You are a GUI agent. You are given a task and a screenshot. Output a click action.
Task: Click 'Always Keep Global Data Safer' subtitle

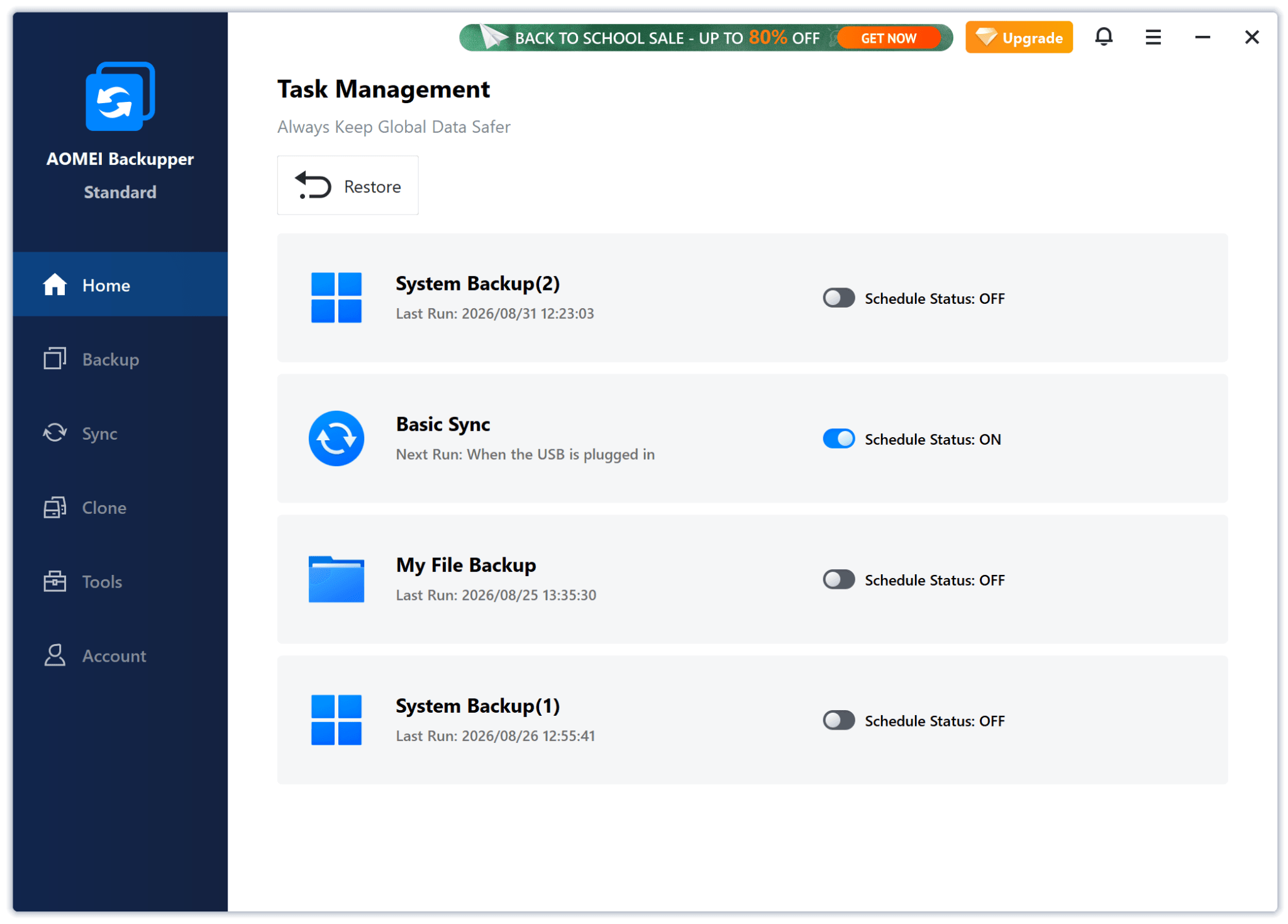(x=394, y=126)
